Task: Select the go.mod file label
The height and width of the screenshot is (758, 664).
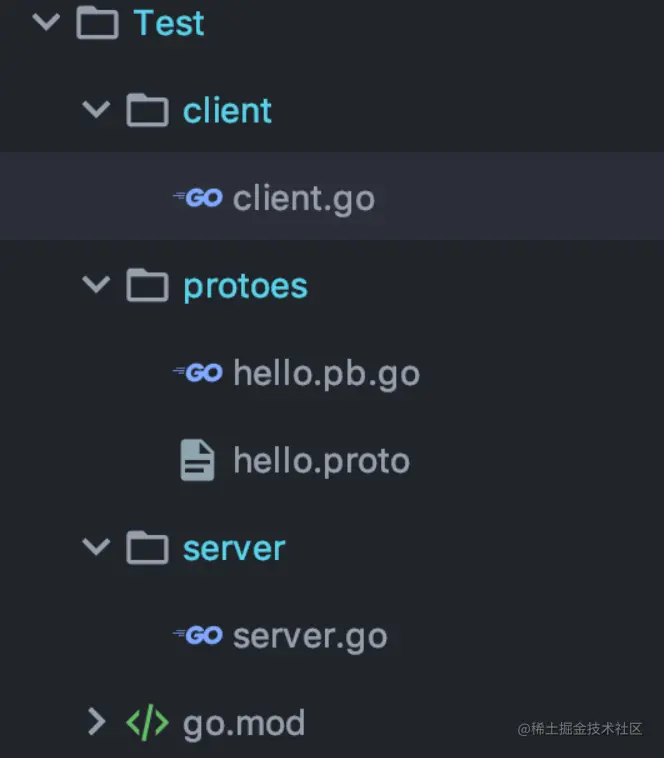Action: [244, 722]
